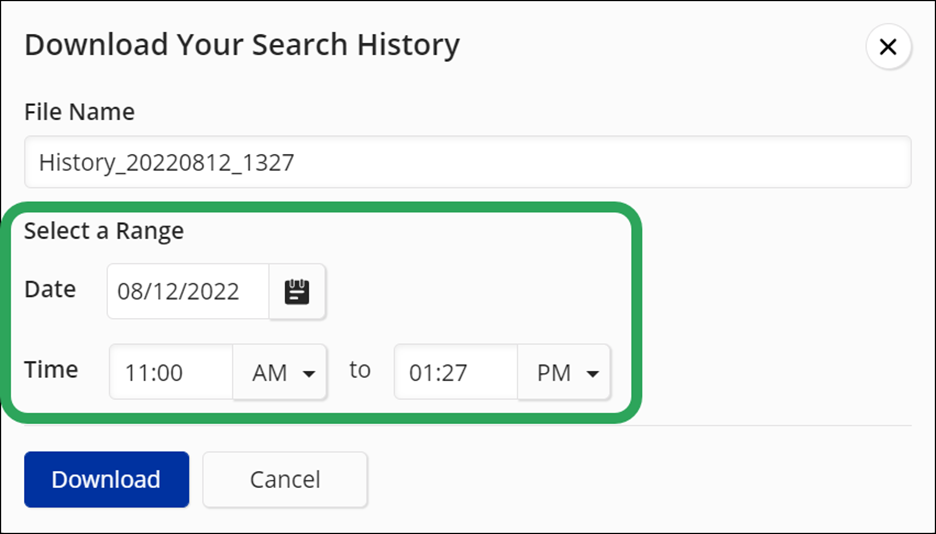
Task: Click the dialog title text
Action: tap(241, 45)
